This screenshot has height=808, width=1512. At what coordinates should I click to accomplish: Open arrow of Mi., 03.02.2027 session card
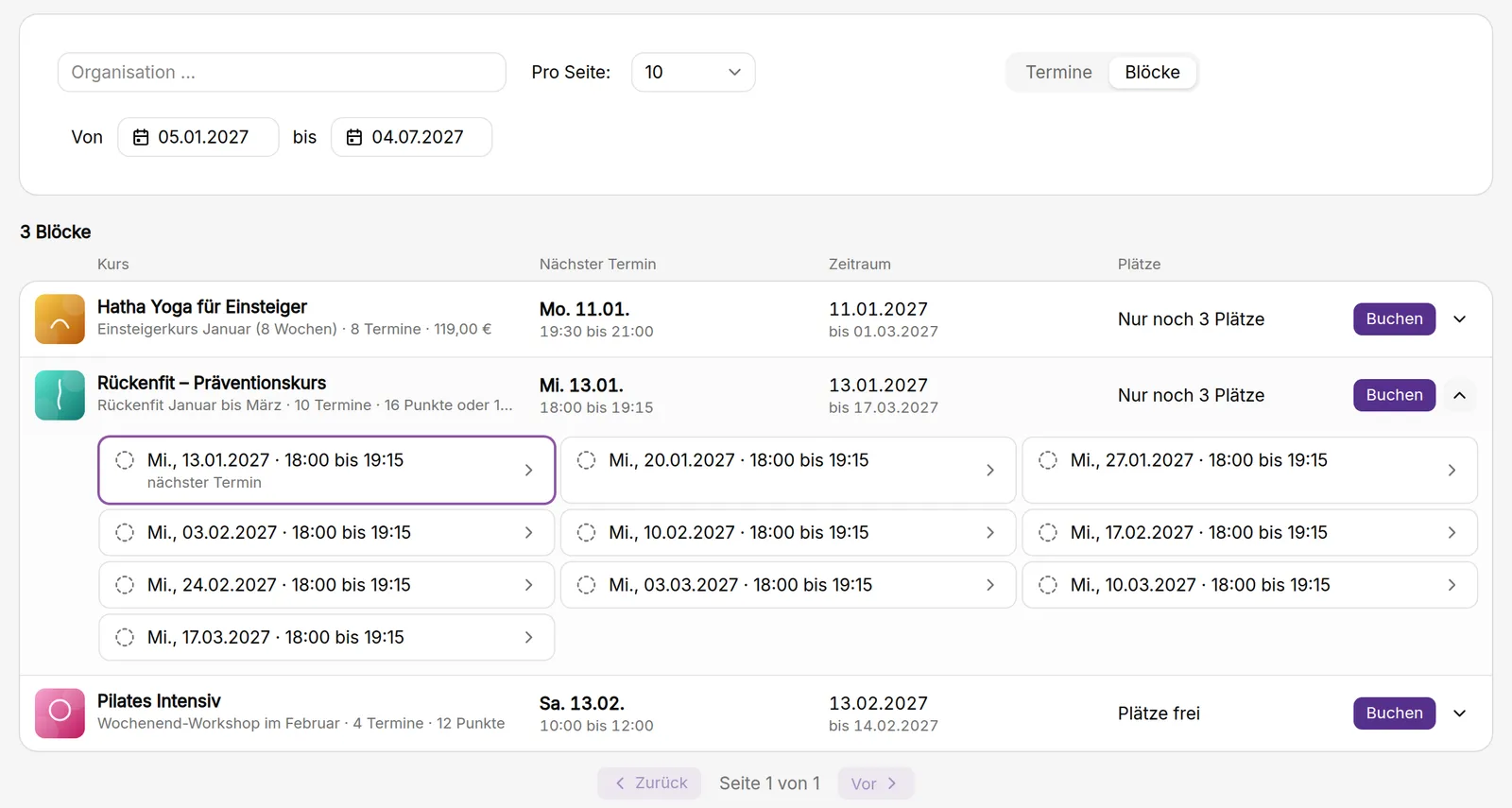coord(528,533)
